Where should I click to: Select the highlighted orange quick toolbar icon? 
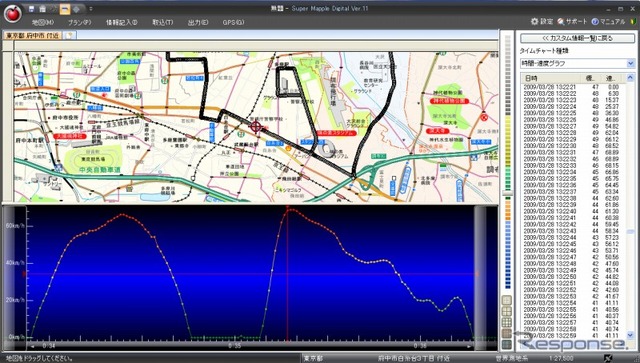tap(65, 9)
